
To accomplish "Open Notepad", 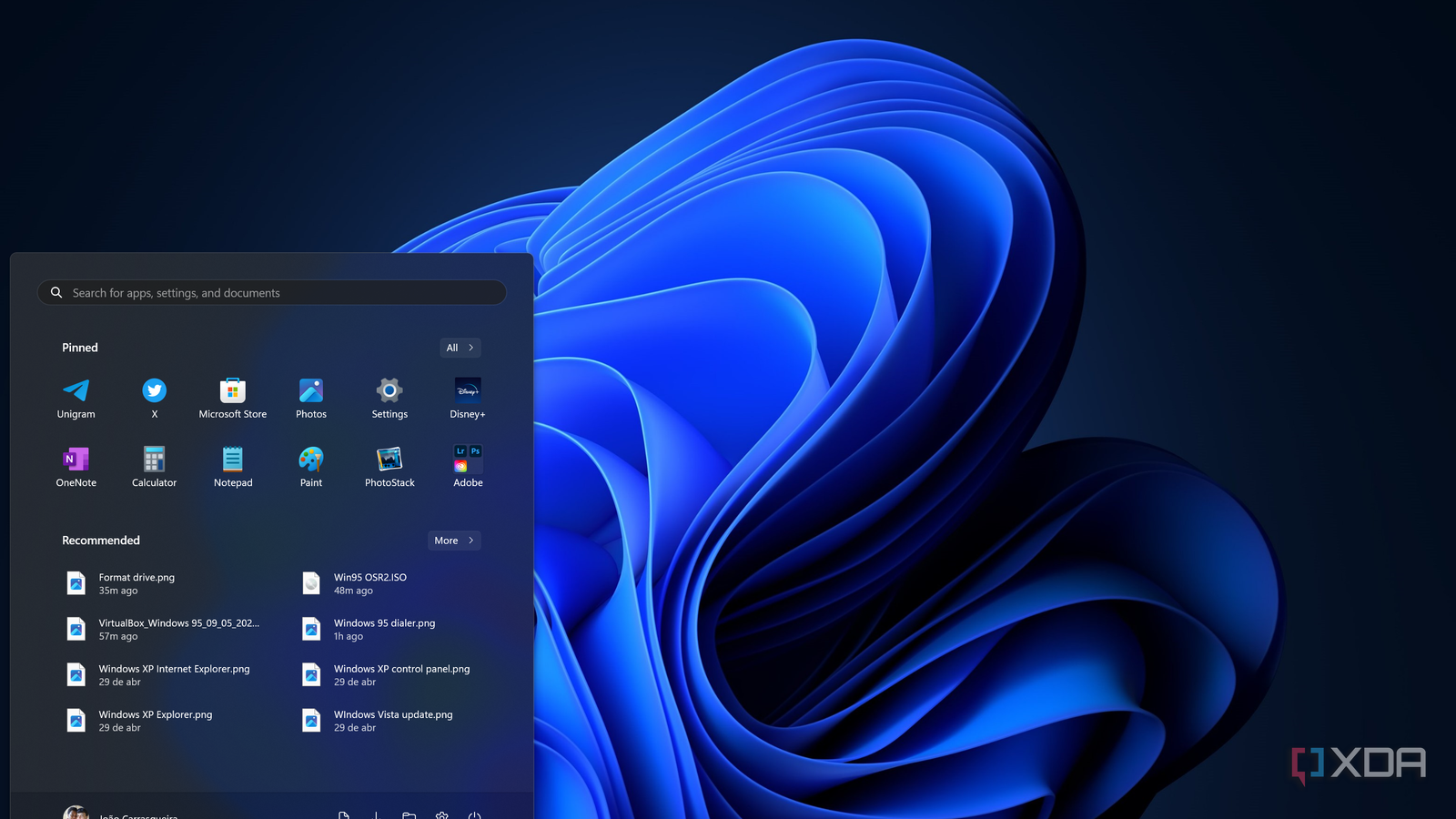I will 232,466.
